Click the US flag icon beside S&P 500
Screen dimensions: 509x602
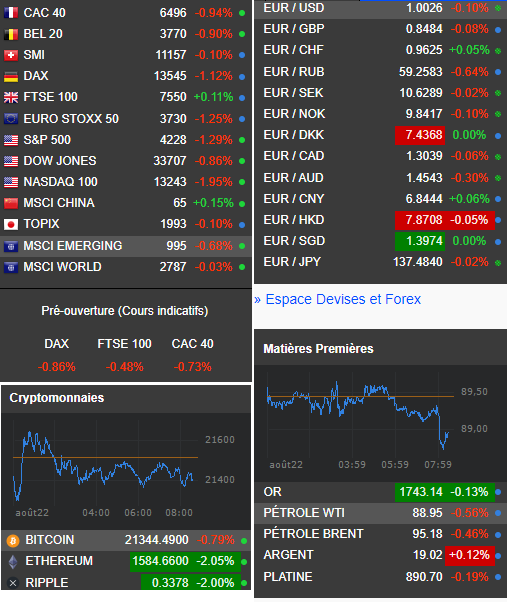coord(11,140)
